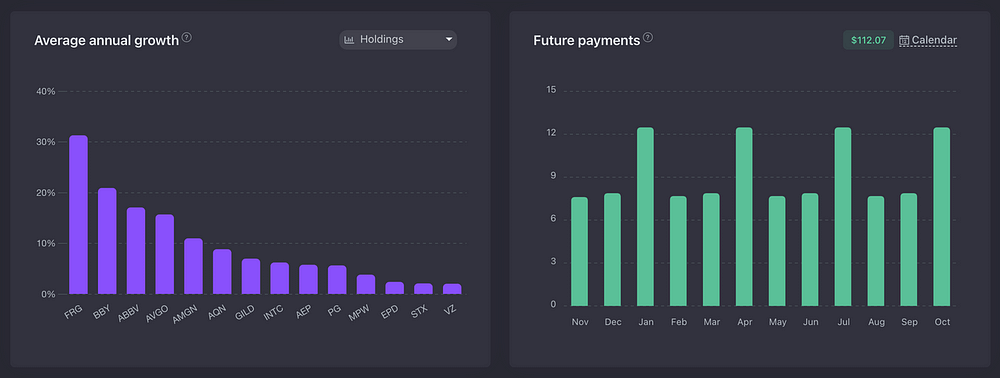The width and height of the screenshot is (1000, 378).
Task: Click the Oct payments bar
Action: 941,216
